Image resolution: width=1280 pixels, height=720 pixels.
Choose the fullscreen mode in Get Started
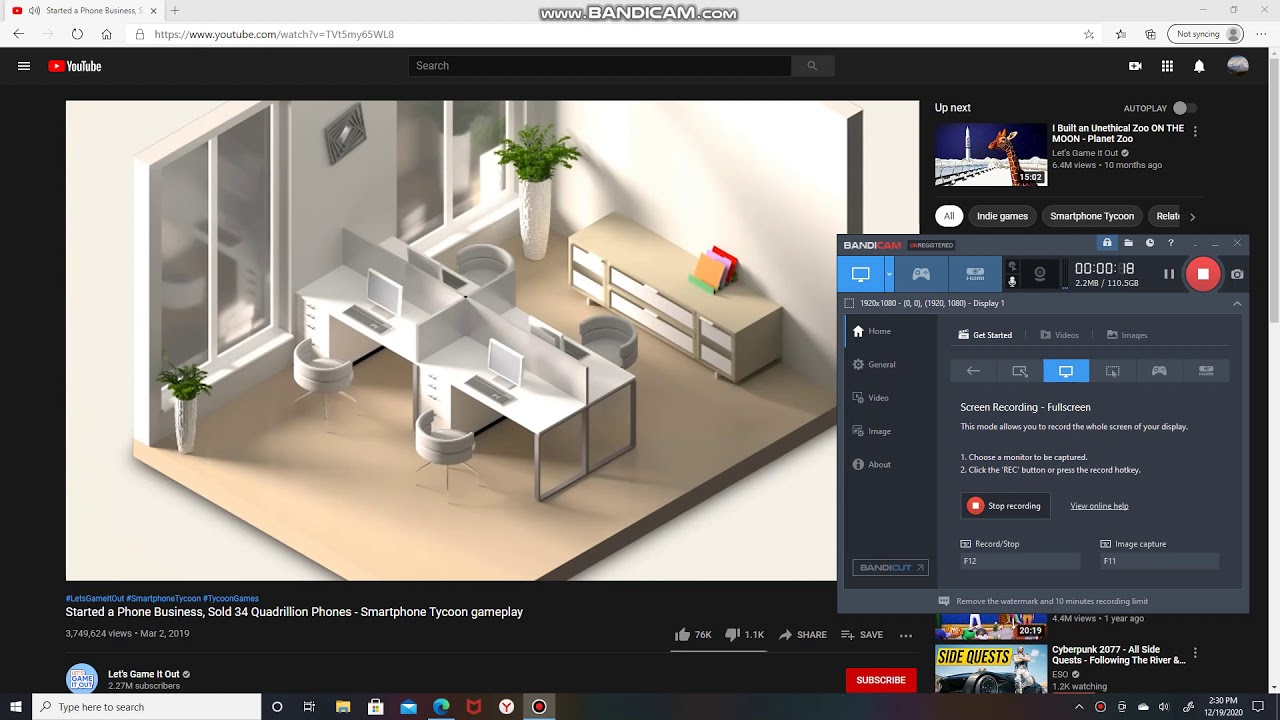pyautogui.click(x=1066, y=371)
